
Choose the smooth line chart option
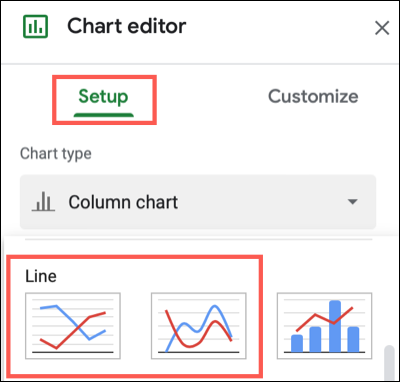coord(199,326)
